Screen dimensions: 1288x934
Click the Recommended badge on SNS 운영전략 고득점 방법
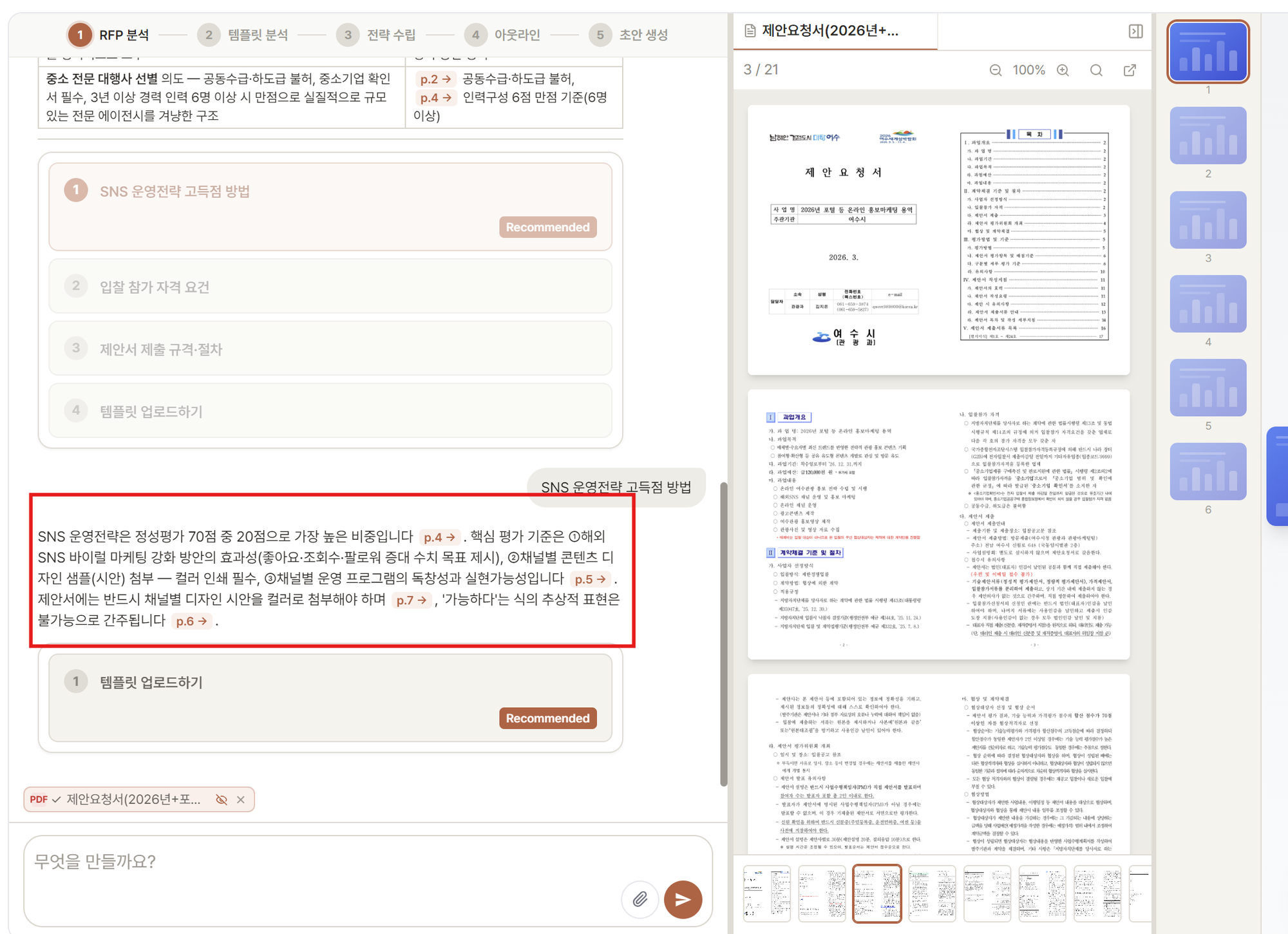coord(548,227)
